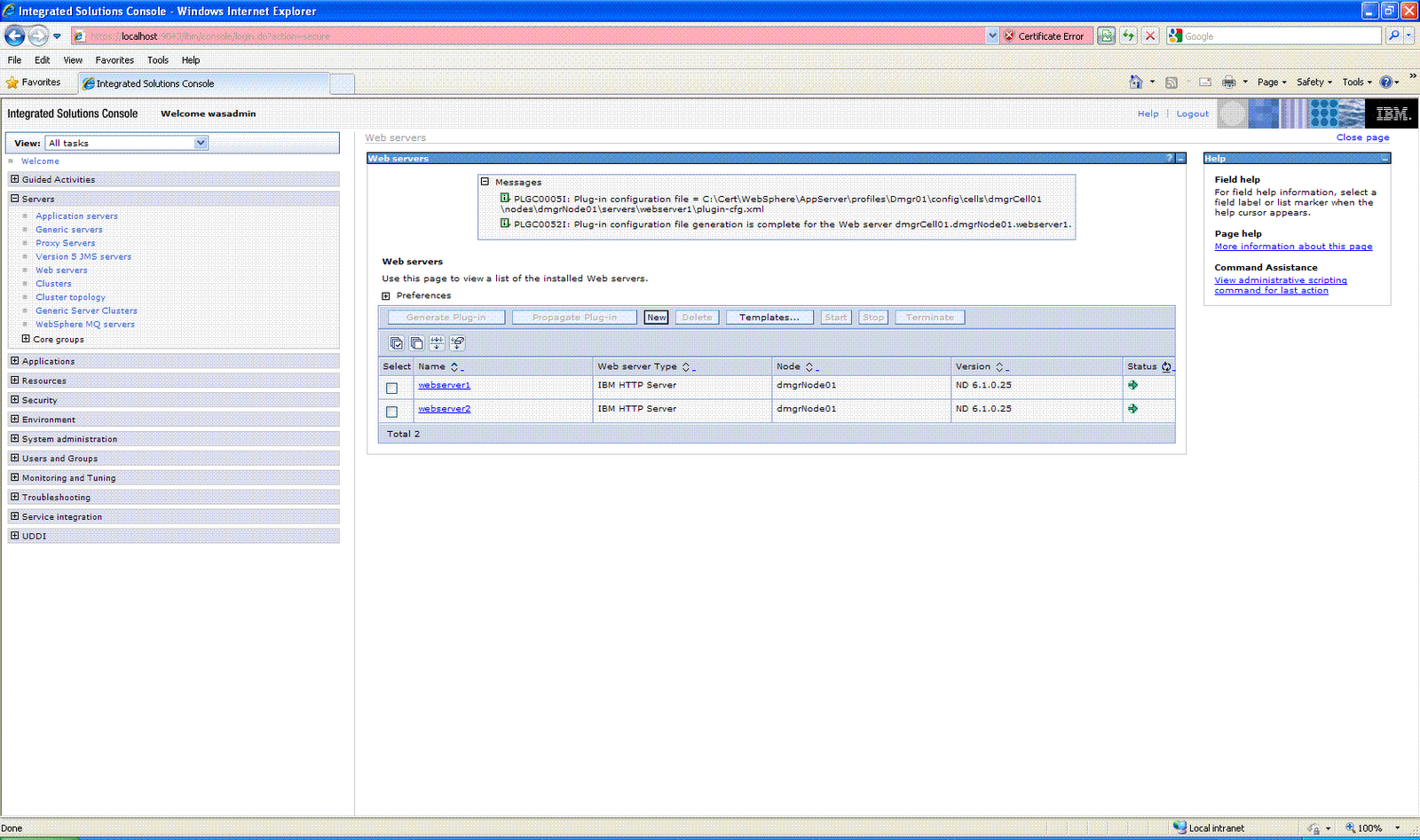This screenshot has height=840, width=1420.
Task: Click the Print icon in command bar
Action: point(1228,82)
